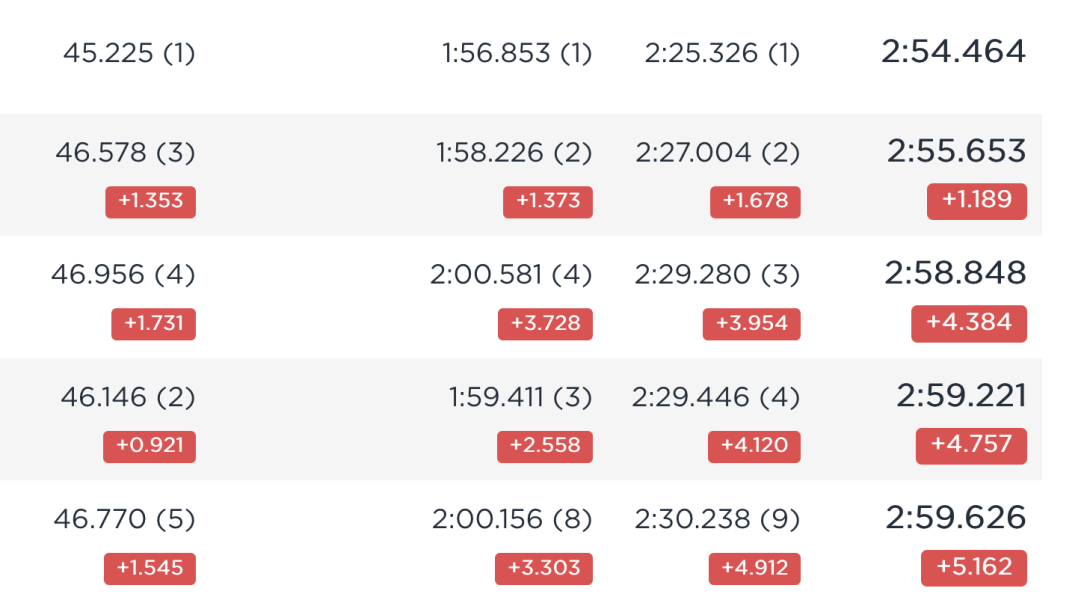Viewport: 1090px width, 603px height.
Task: Click the +4.384 red gap badge
Action: [x=969, y=323]
